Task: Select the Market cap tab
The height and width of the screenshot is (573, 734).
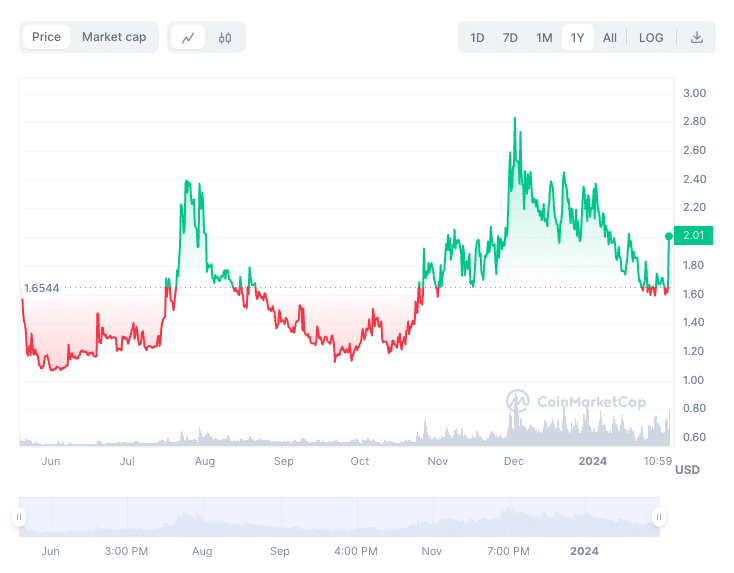Action: pyautogui.click(x=114, y=37)
